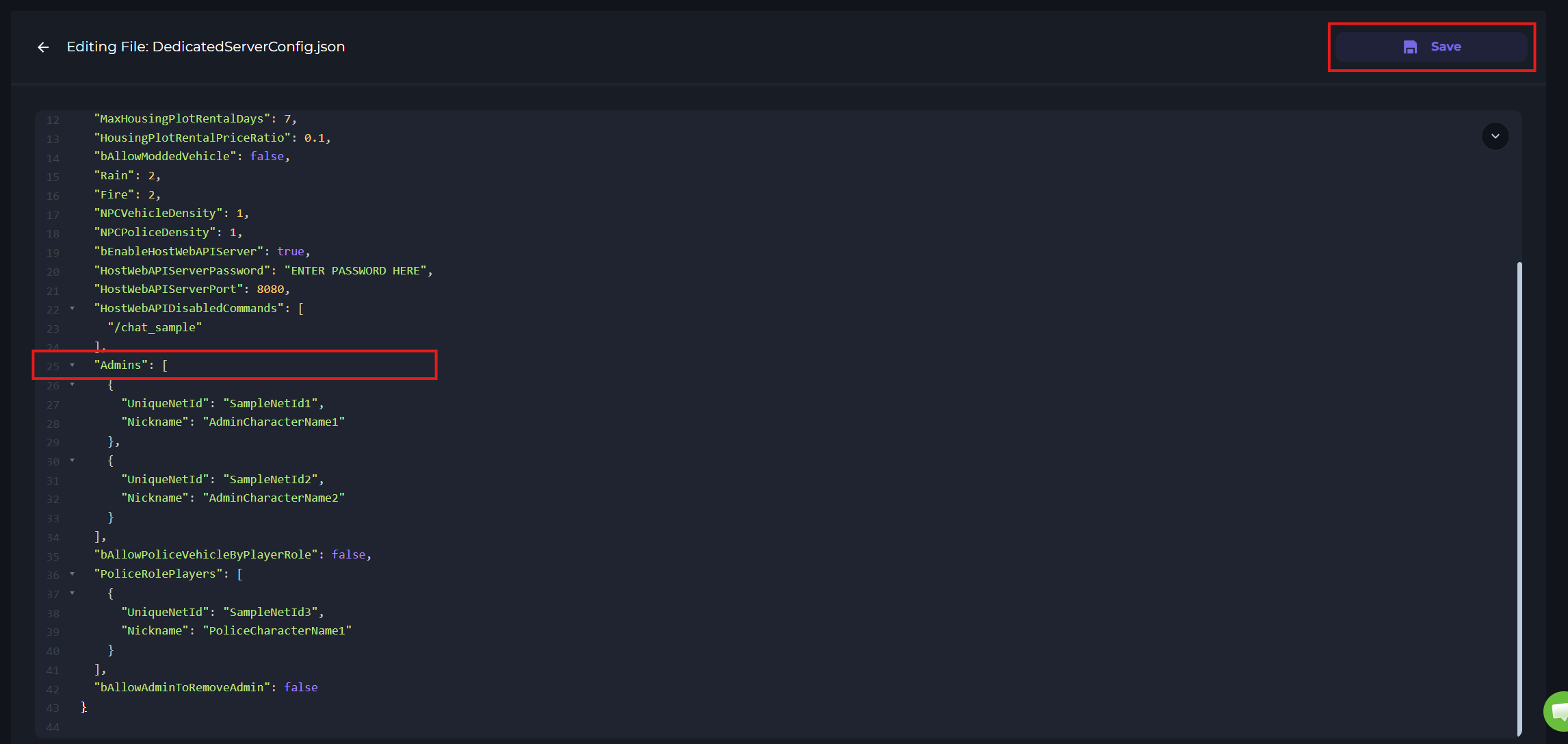Click the Save button
This screenshot has width=1568, height=744.
[x=1430, y=47]
